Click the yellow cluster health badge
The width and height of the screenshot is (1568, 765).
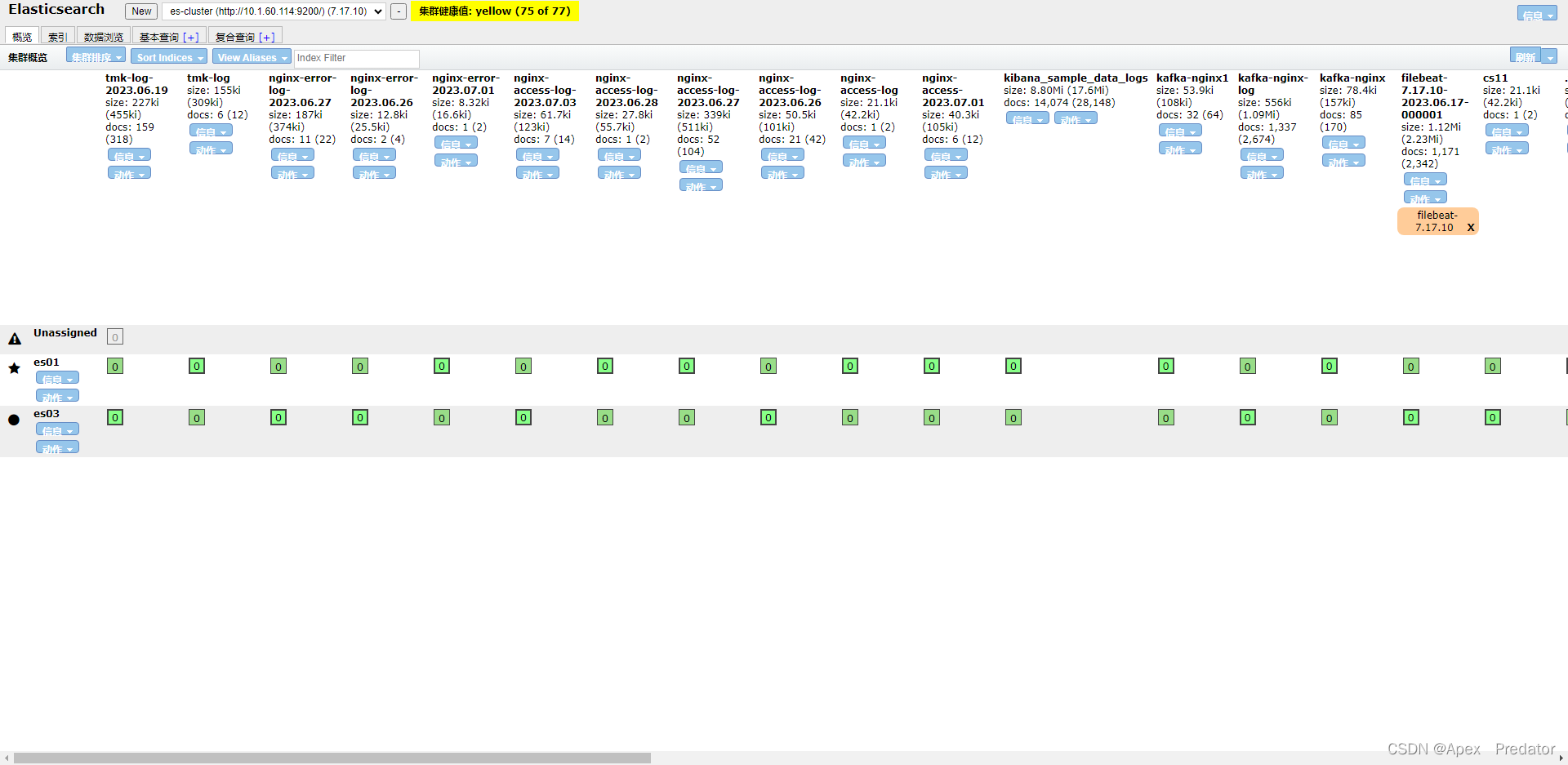click(495, 11)
